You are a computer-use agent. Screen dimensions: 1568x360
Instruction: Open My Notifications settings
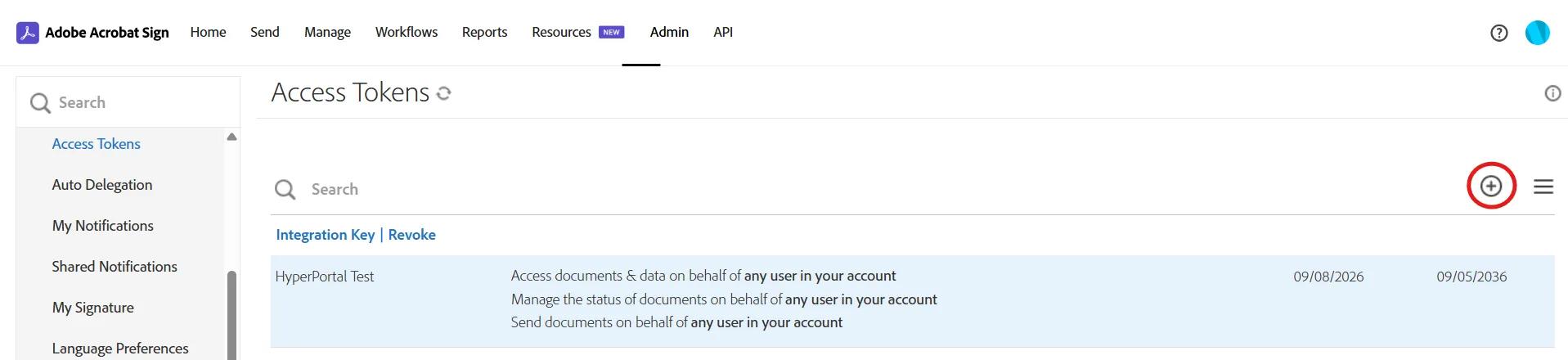pos(102,226)
